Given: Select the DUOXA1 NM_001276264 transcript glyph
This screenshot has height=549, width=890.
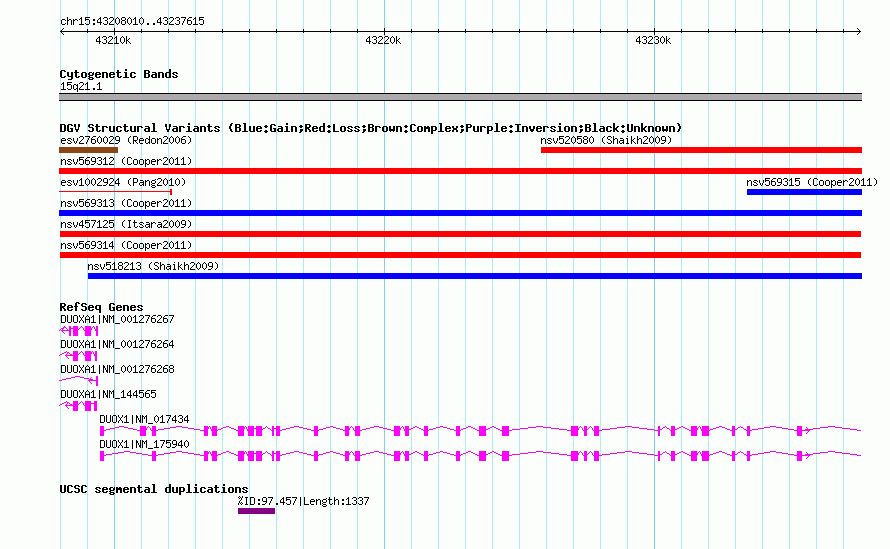Looking at the screenshot, I should [x=78, y=356].
